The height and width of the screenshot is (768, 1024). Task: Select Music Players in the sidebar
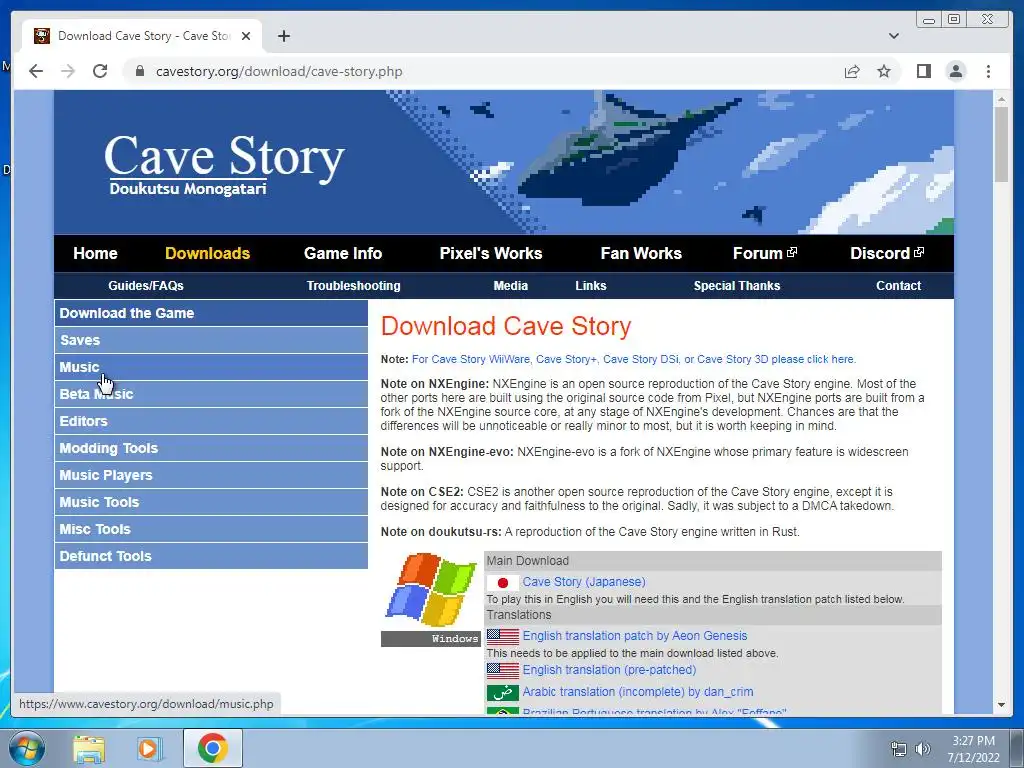(211, 475)
